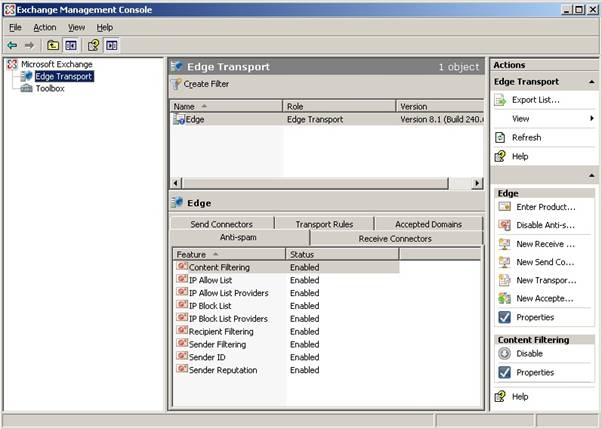Click New Send Connector icon
Viewport: 602px width, 429px height.
click(x=504, y=262)
